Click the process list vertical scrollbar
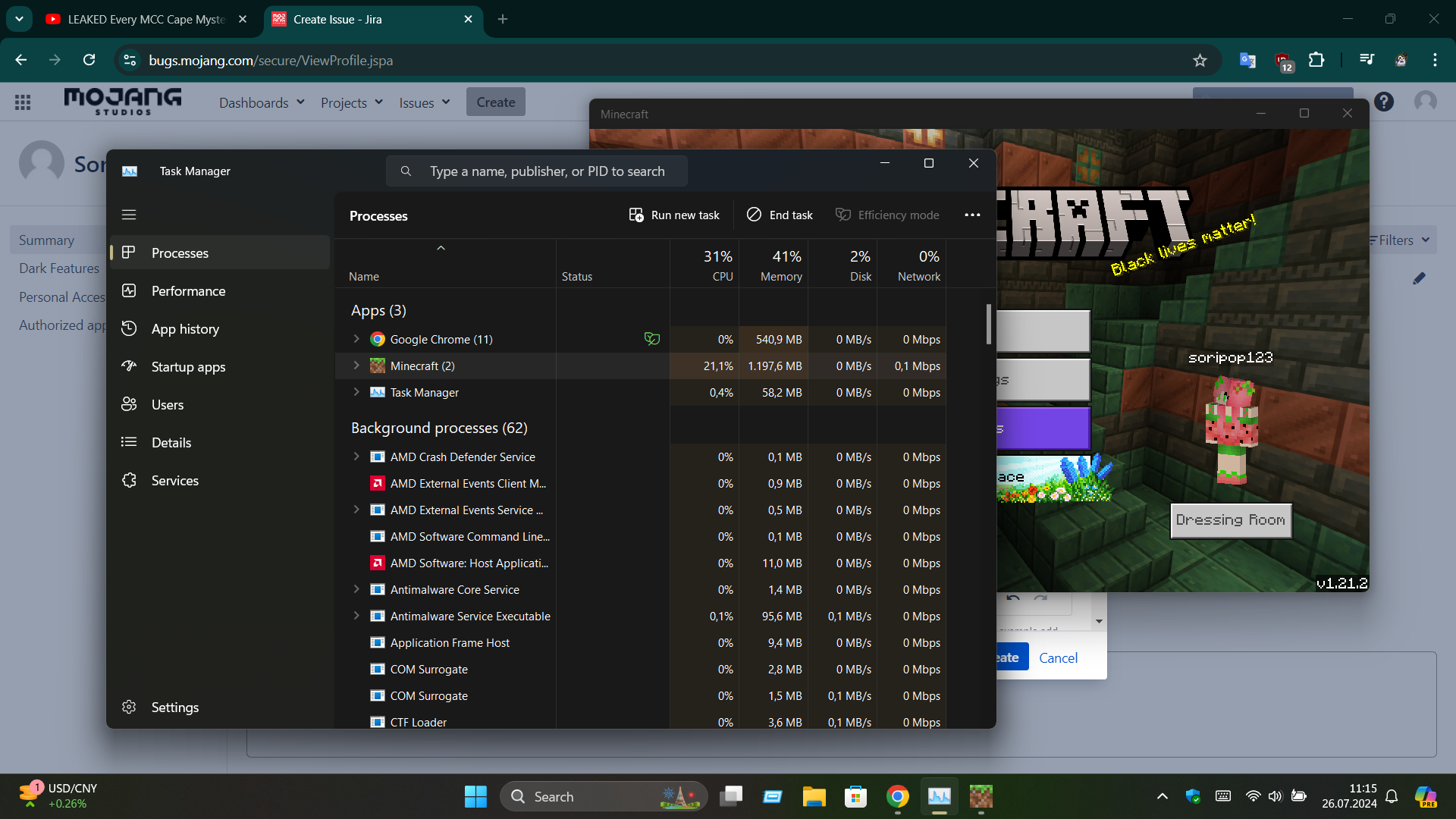This screenshot has height=819, width=1456. 988,324
